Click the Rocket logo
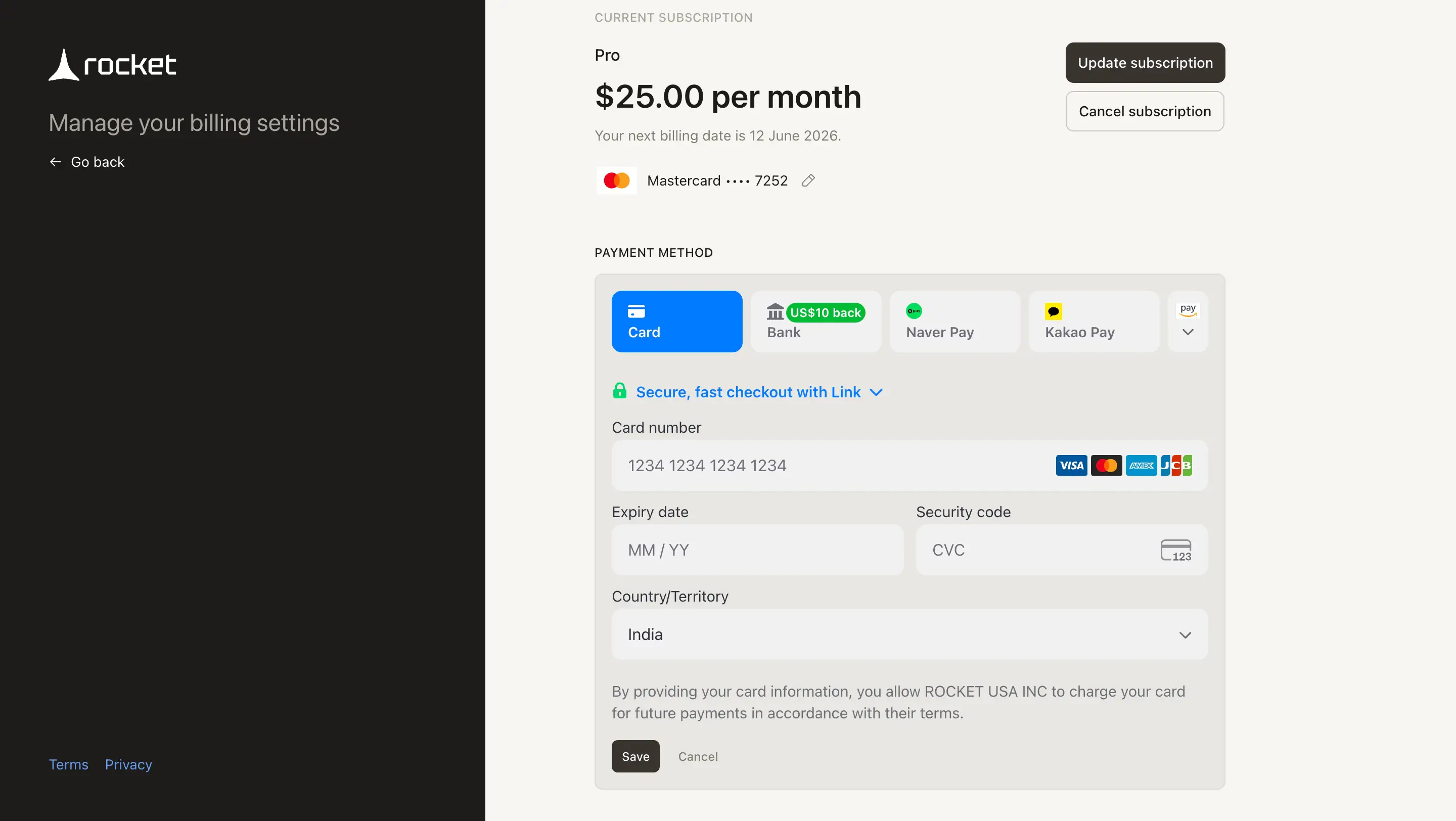 pos(112,64)
